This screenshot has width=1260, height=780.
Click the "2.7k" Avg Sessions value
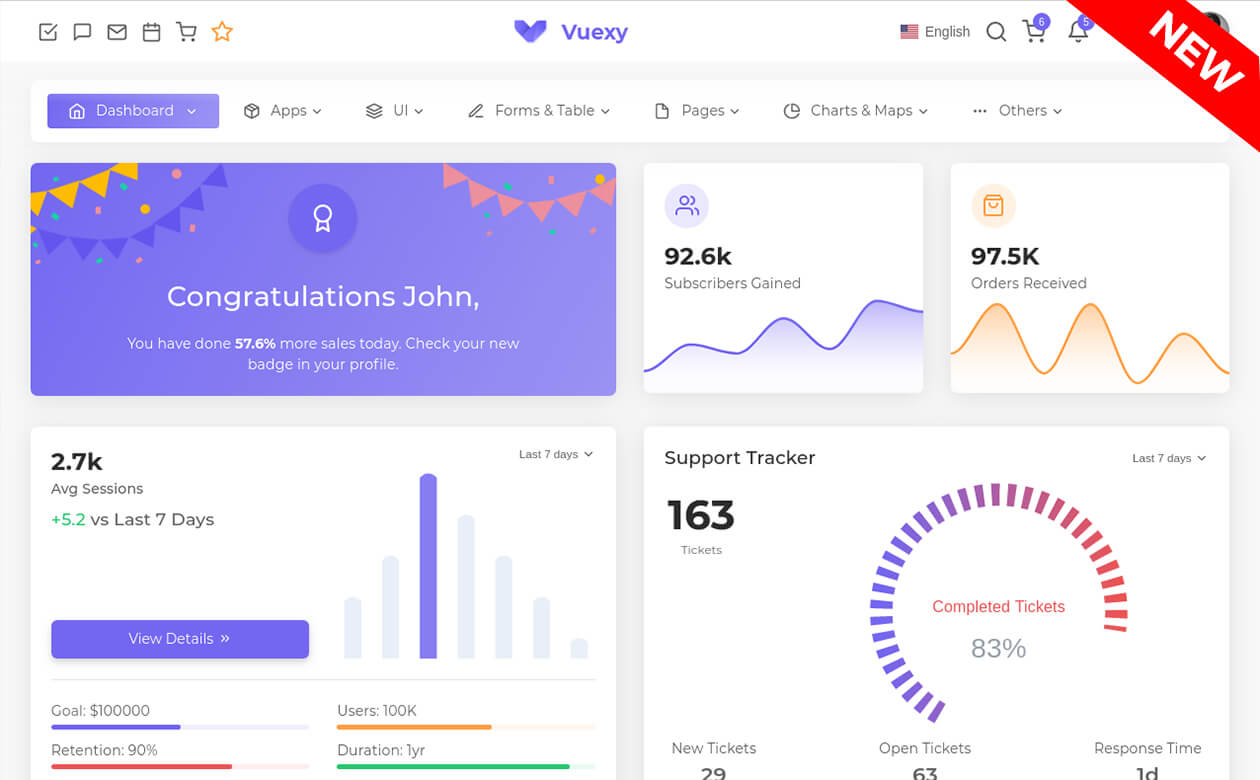tap(77, 462)
